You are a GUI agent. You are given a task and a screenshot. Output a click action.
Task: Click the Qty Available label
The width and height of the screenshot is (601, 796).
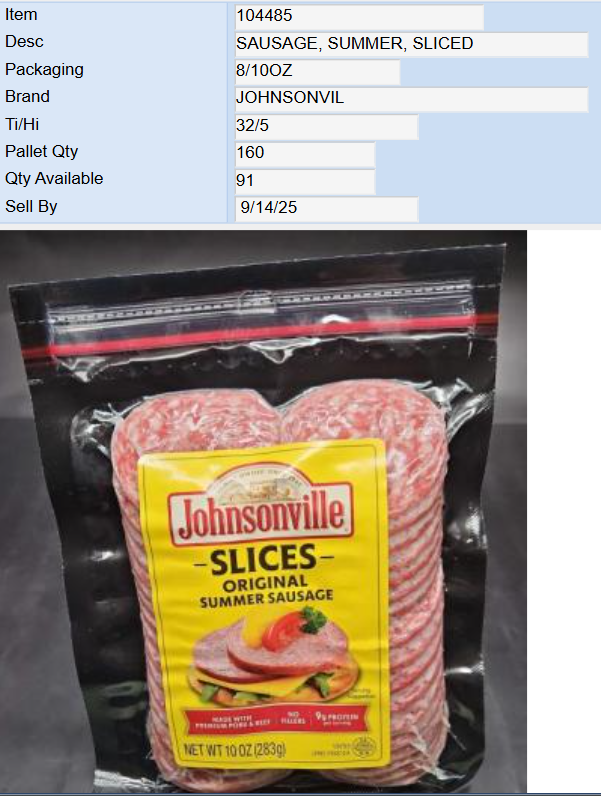coord(54,179)
